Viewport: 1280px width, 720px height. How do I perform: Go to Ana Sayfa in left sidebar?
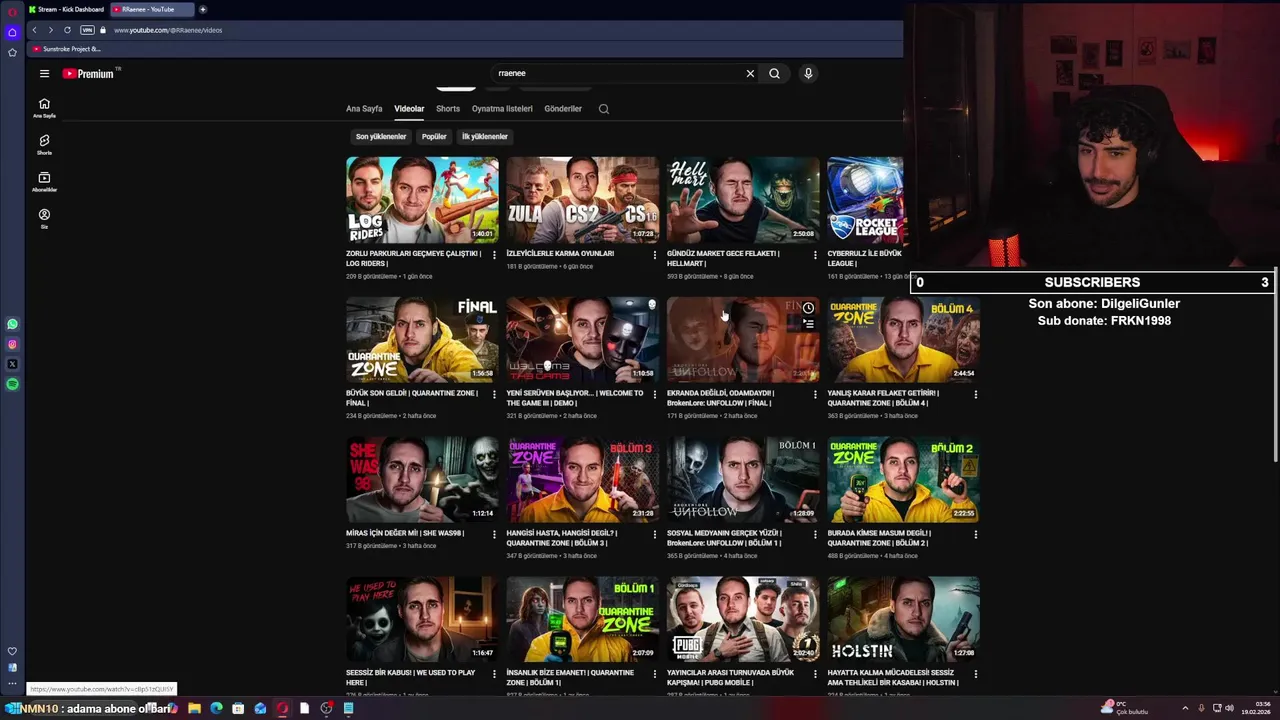tap(44, 108)
